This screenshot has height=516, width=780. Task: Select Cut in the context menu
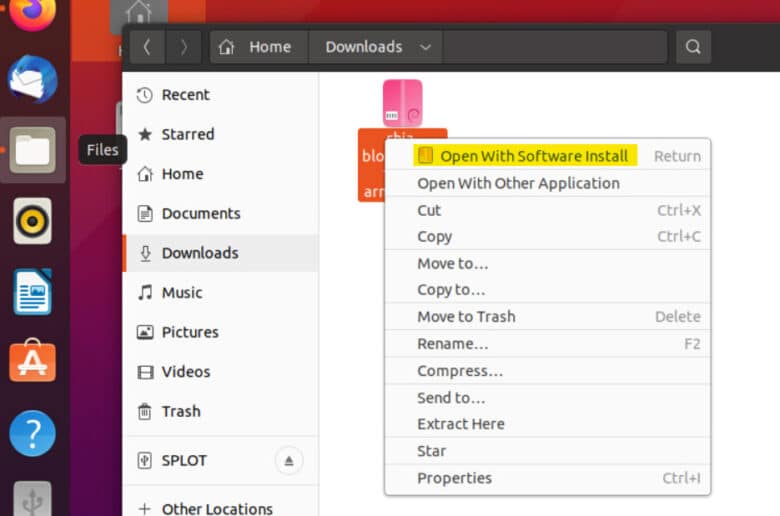click(548, 210)
